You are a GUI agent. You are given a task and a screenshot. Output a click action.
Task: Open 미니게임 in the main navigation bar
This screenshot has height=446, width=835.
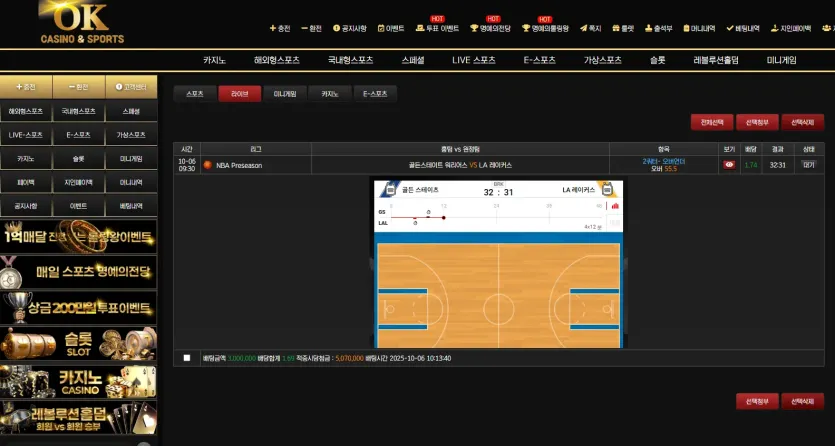point(782,60)
